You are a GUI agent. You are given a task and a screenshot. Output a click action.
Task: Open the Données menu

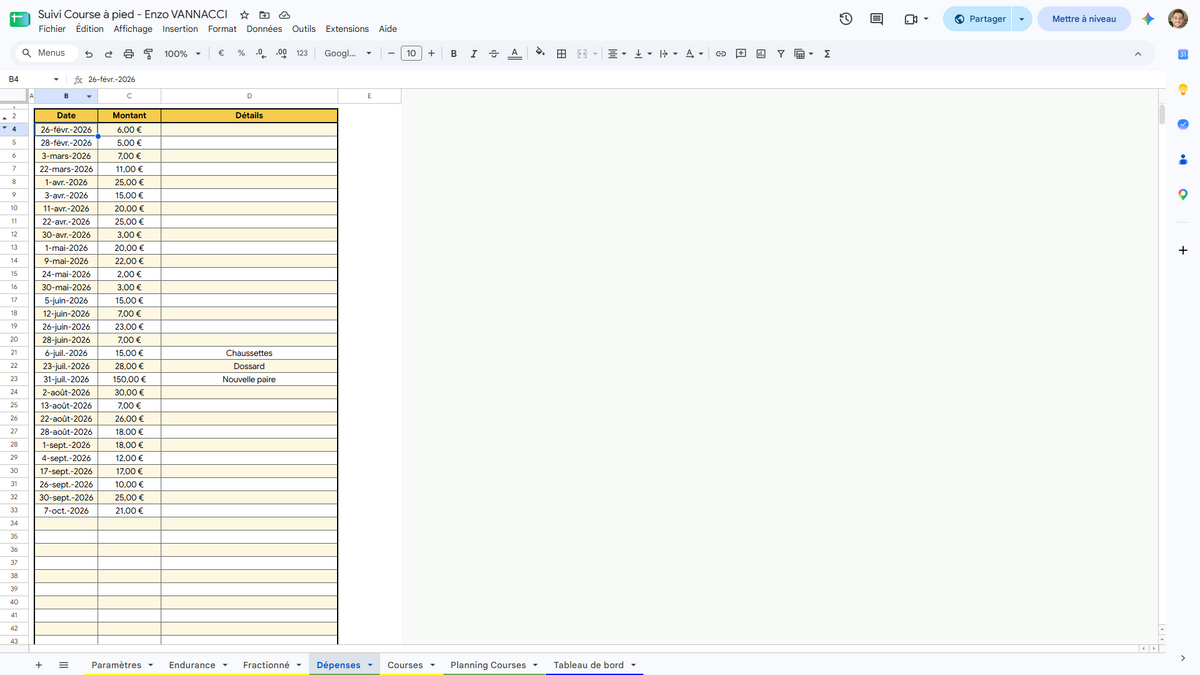(264, 29)
